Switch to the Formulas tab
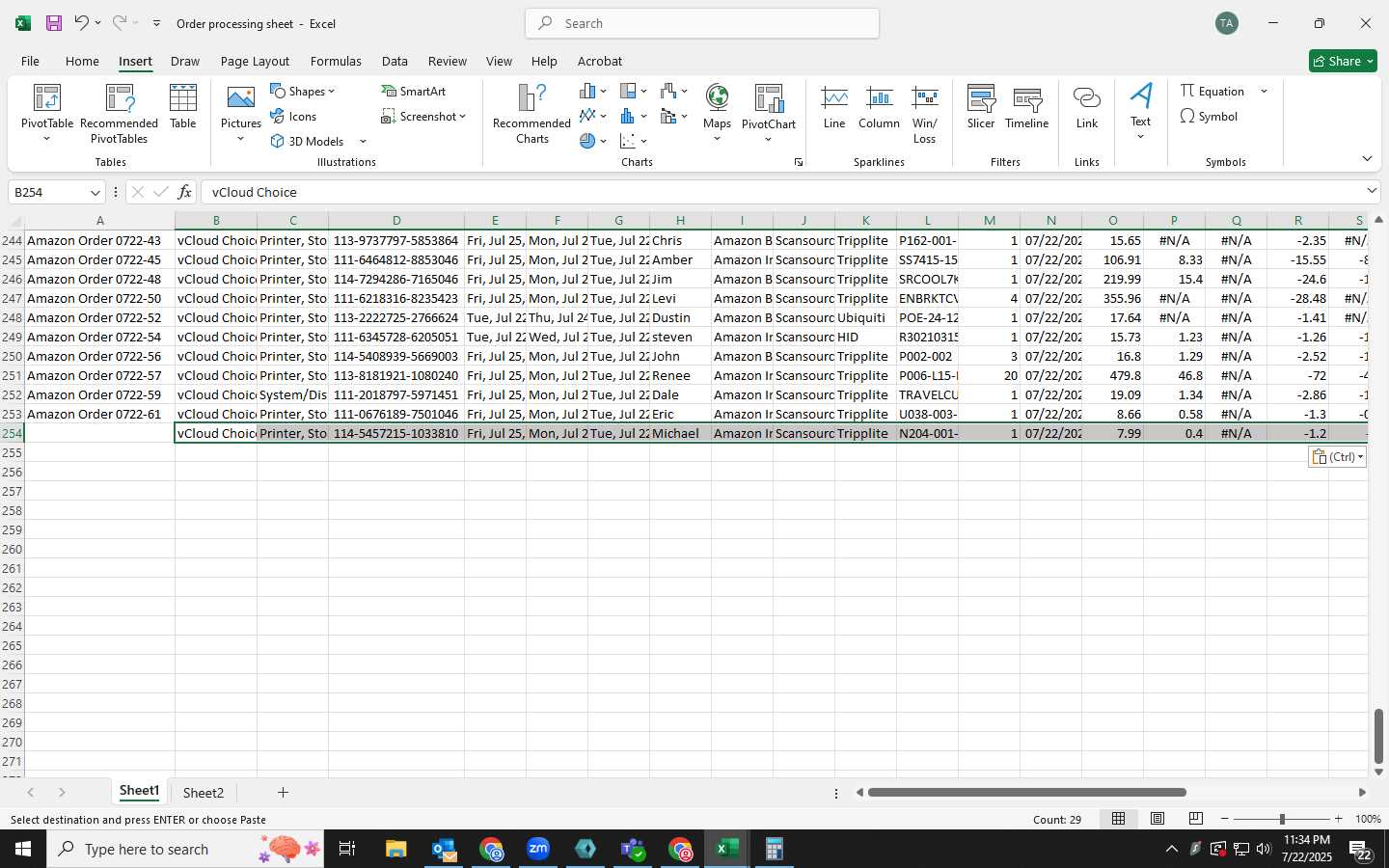1389x868 pixels. [x=336, y=61]
